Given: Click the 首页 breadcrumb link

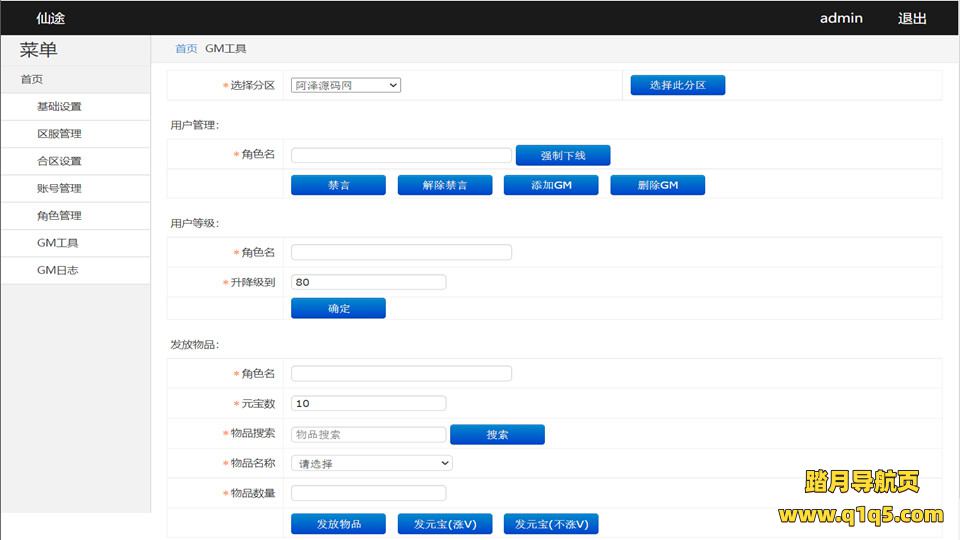Looking at the screenshot, I should click(186, 49).
